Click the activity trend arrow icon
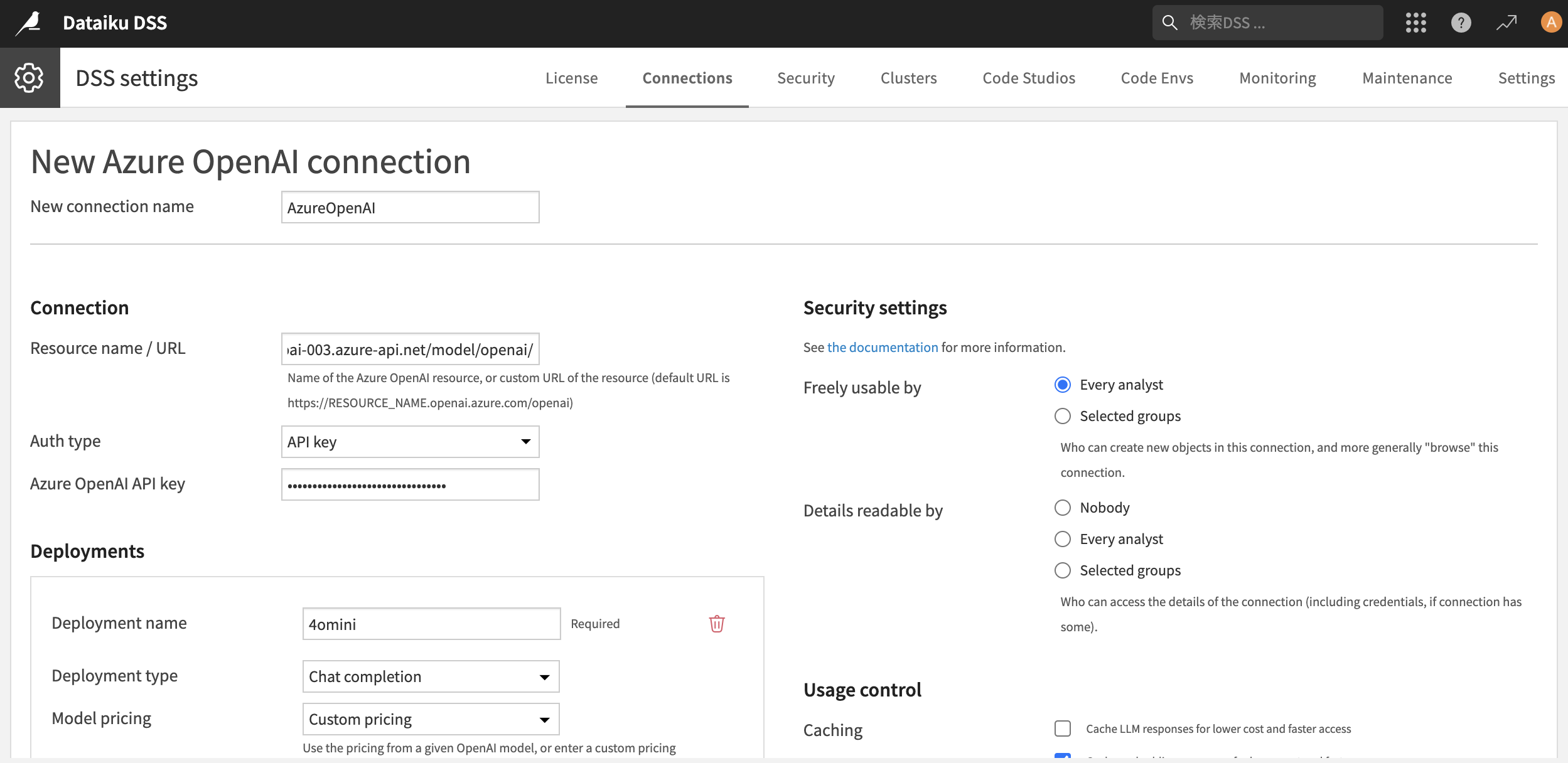The height and width of the screenshot is (763, 1568). pyautogui.click(x=1506, y=23)
